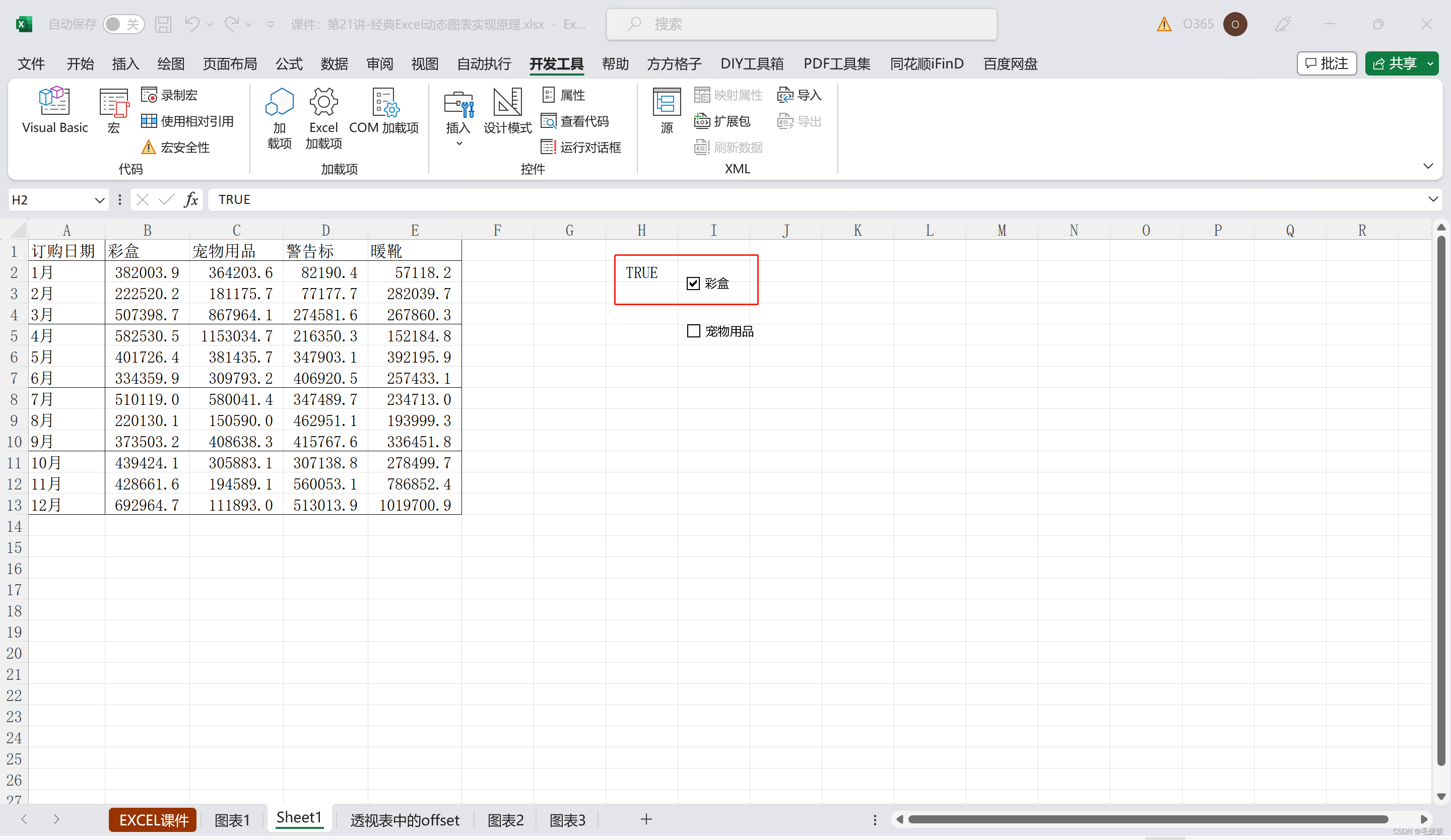
Task: Click the pen icon in title bar
Action: click(x=1282, y=24)
